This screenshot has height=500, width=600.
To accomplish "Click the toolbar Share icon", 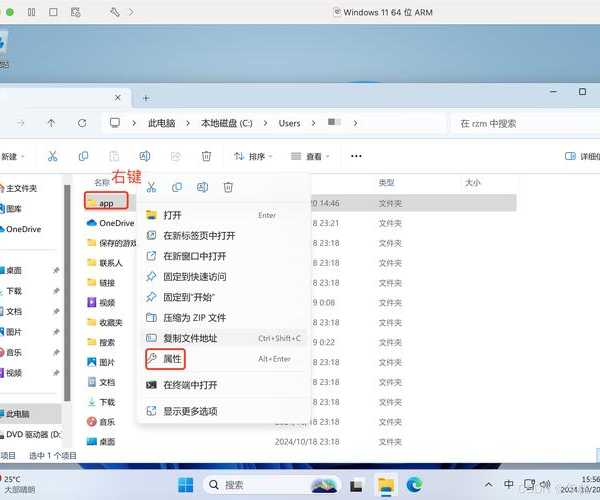I will pos(175,156).
